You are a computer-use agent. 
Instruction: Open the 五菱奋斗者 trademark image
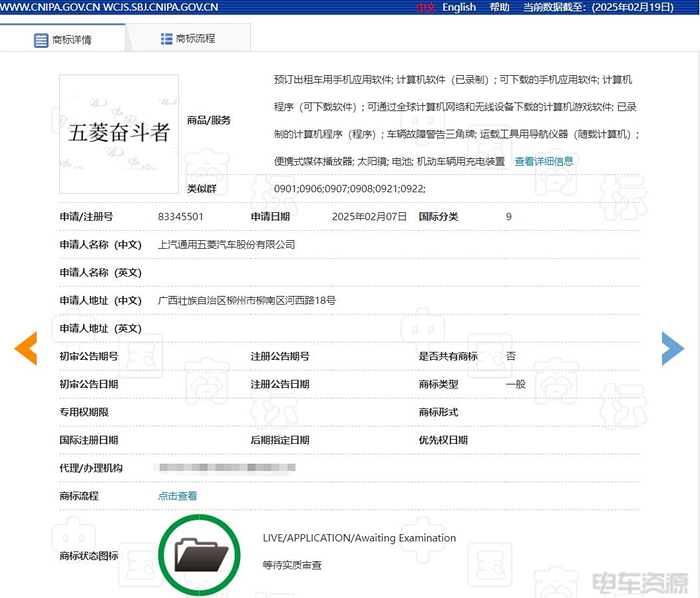119,134
